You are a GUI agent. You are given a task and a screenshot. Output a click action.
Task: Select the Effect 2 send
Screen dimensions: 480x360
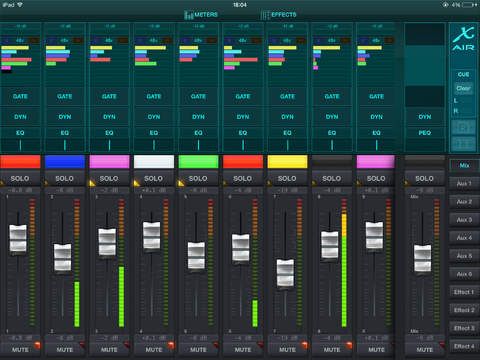[x=464, y=310]
